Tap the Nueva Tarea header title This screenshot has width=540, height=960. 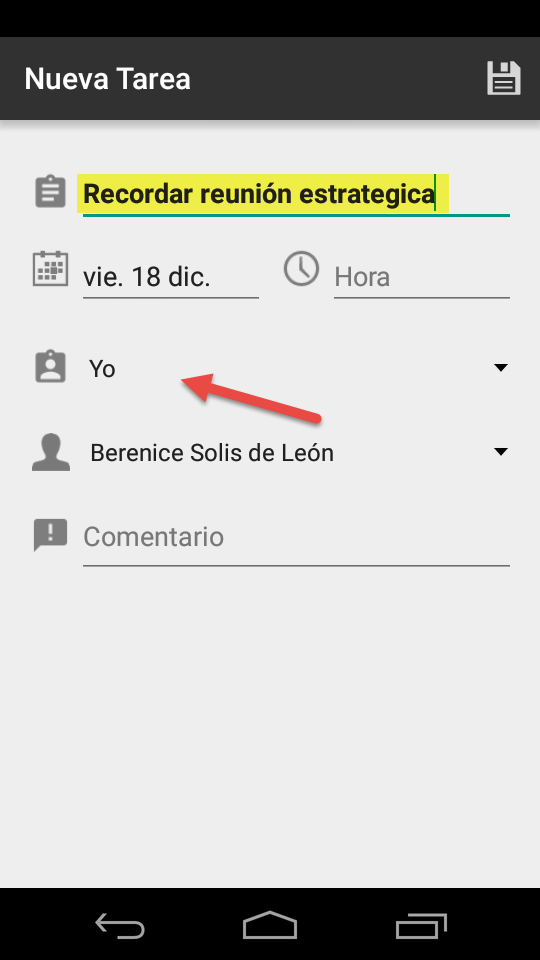pos(107,79)
